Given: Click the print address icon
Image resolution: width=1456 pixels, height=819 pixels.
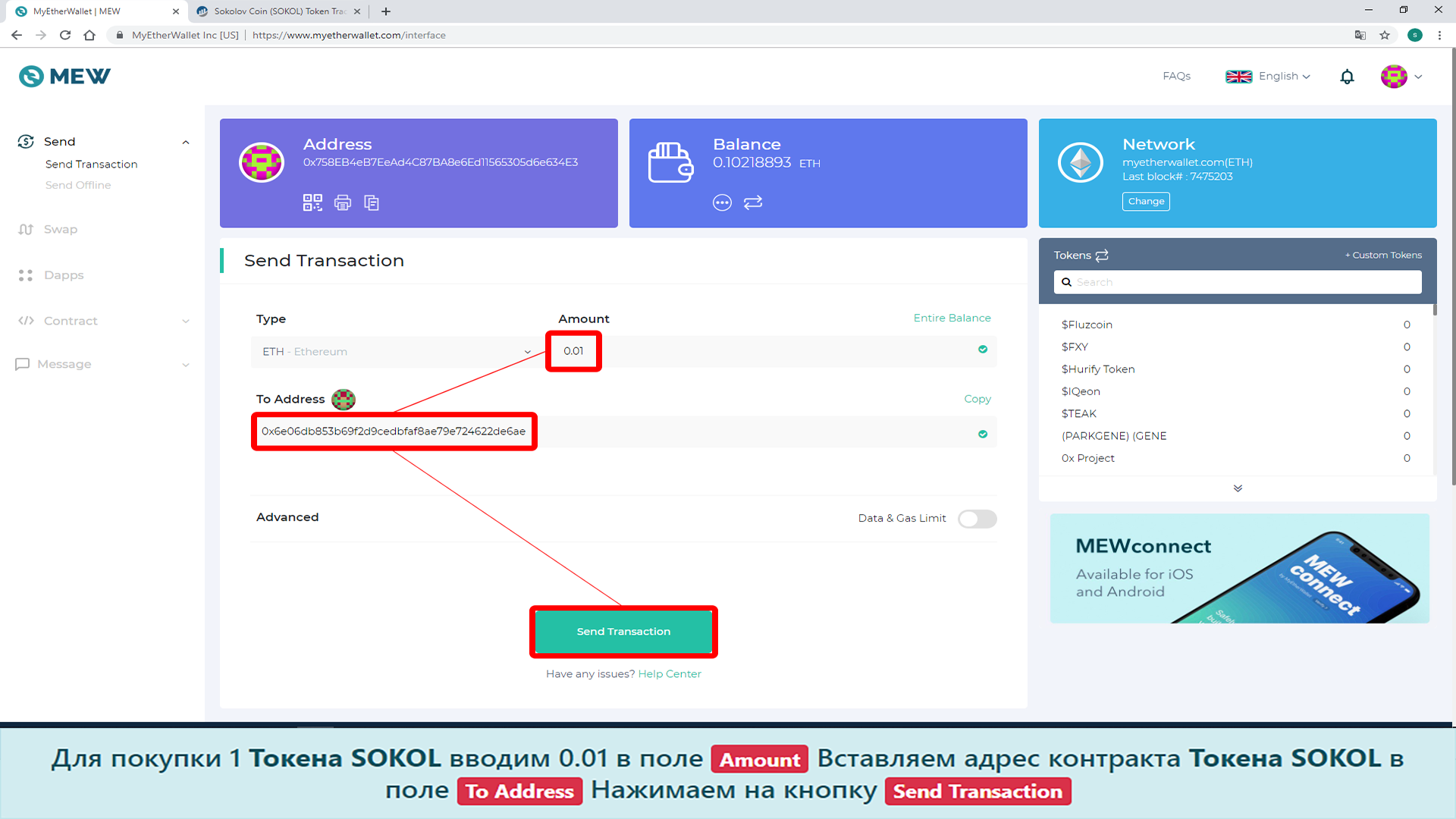Looking at the screenshot, I should pyautogui.click(x=343, y=202).
